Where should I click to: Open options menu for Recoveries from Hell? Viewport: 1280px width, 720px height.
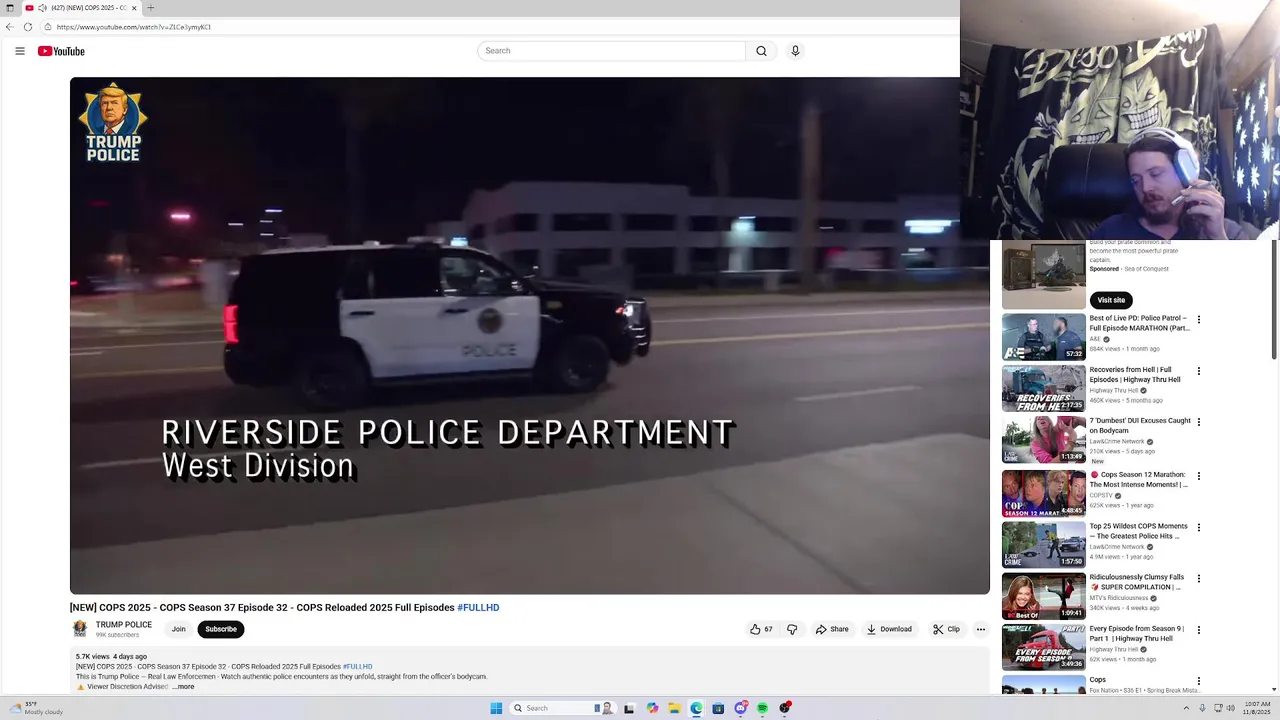pos(1199,371)
